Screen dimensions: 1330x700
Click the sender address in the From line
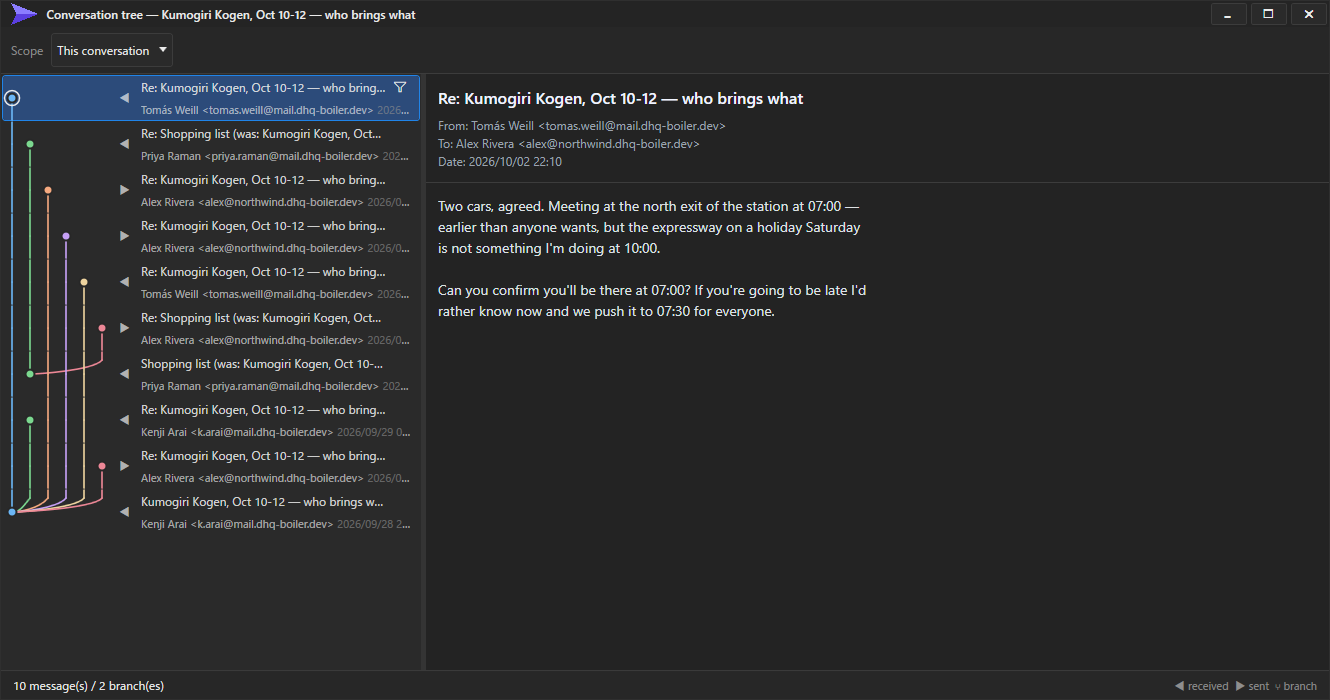click(632, 126)
